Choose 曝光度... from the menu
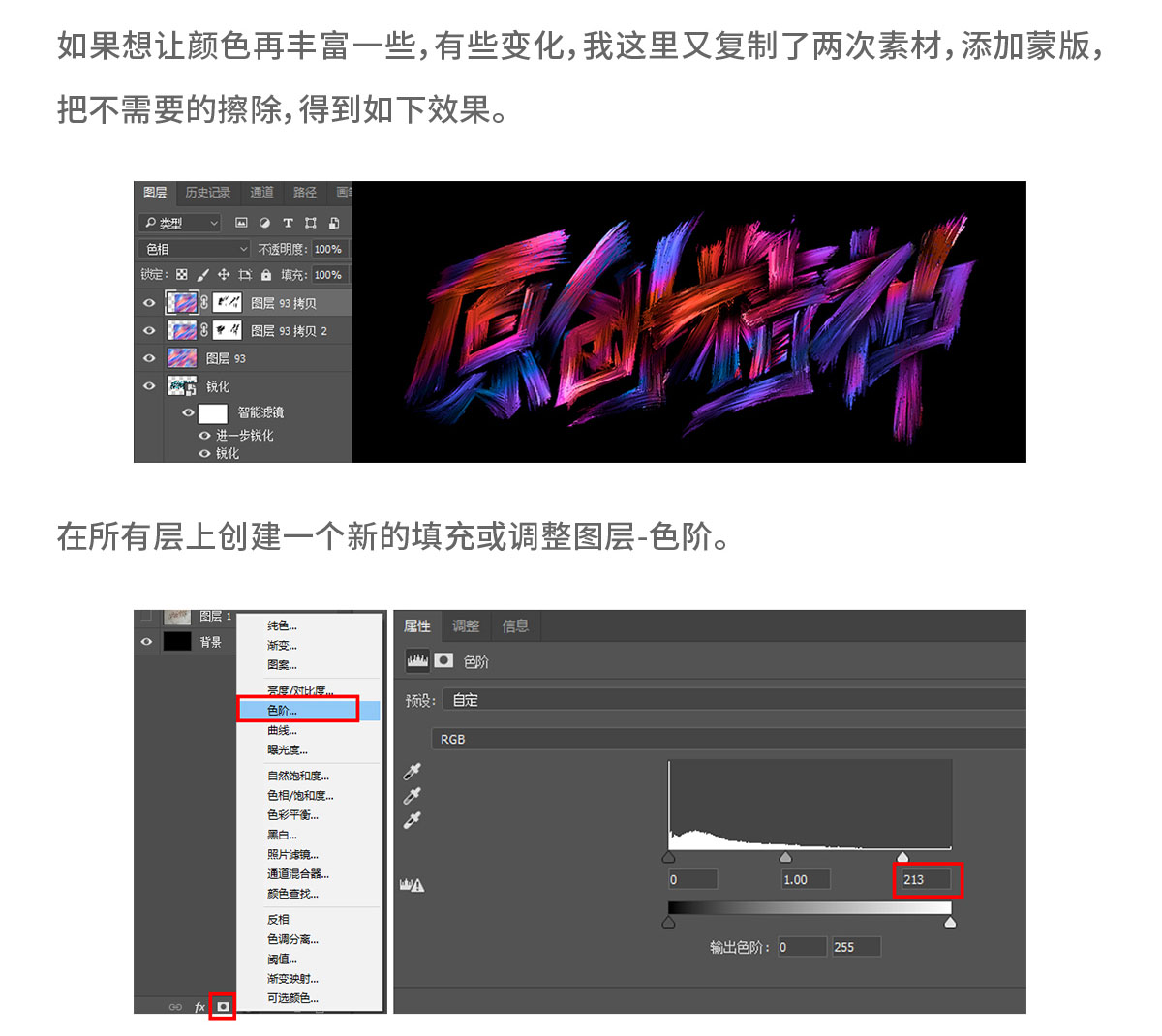Viewport: 1162px width, 1036px height. click(310, 749)
